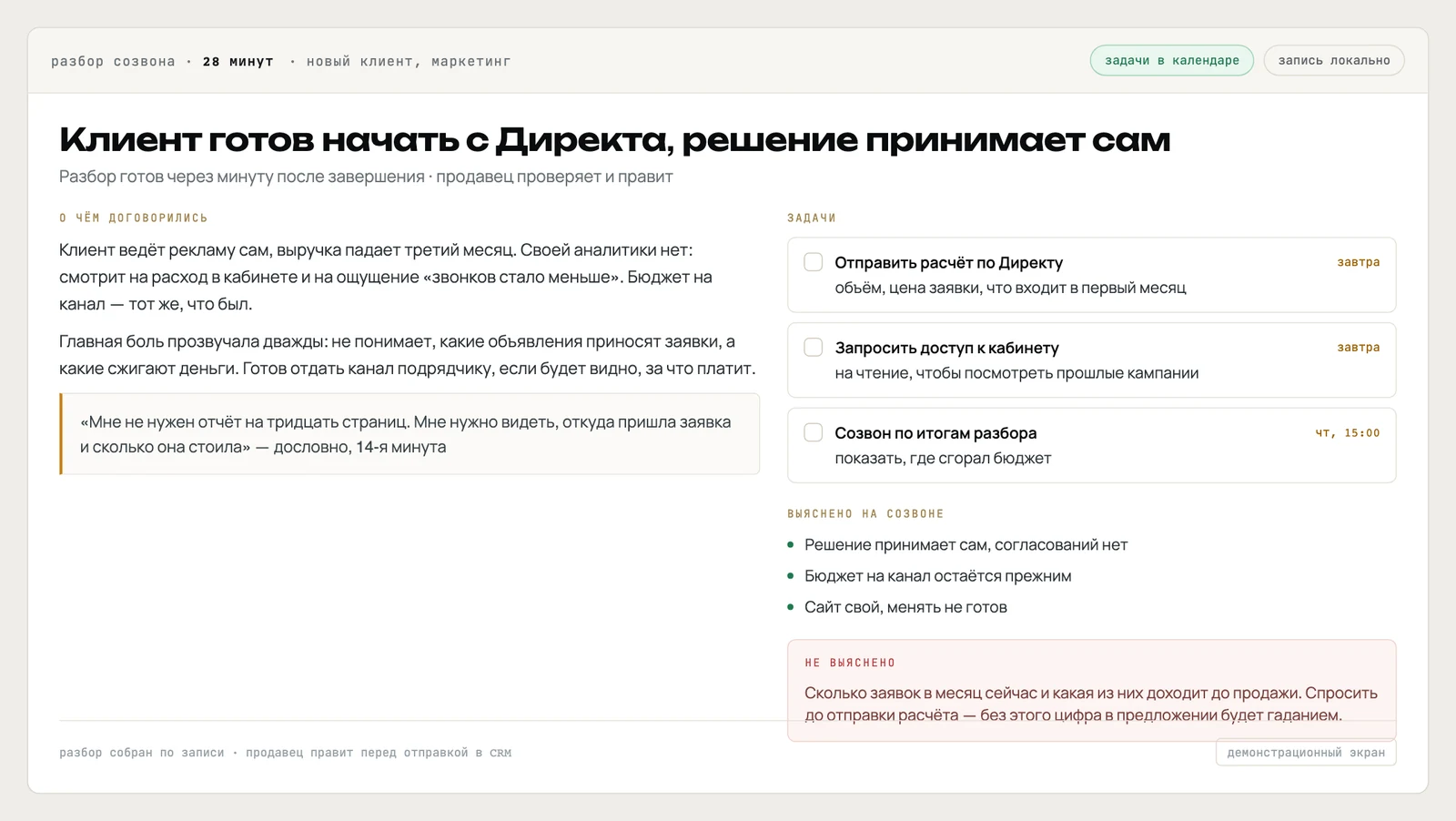
Task: Click the 'чт, 15:00' due time
Action: 1347,433
